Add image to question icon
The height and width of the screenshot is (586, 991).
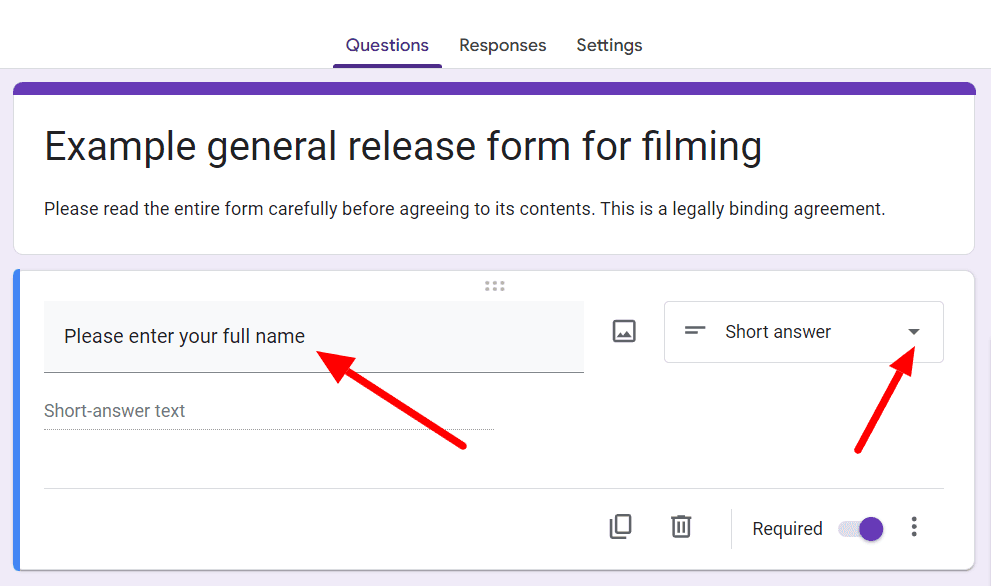pyautogui.click(x=624, y=331)
